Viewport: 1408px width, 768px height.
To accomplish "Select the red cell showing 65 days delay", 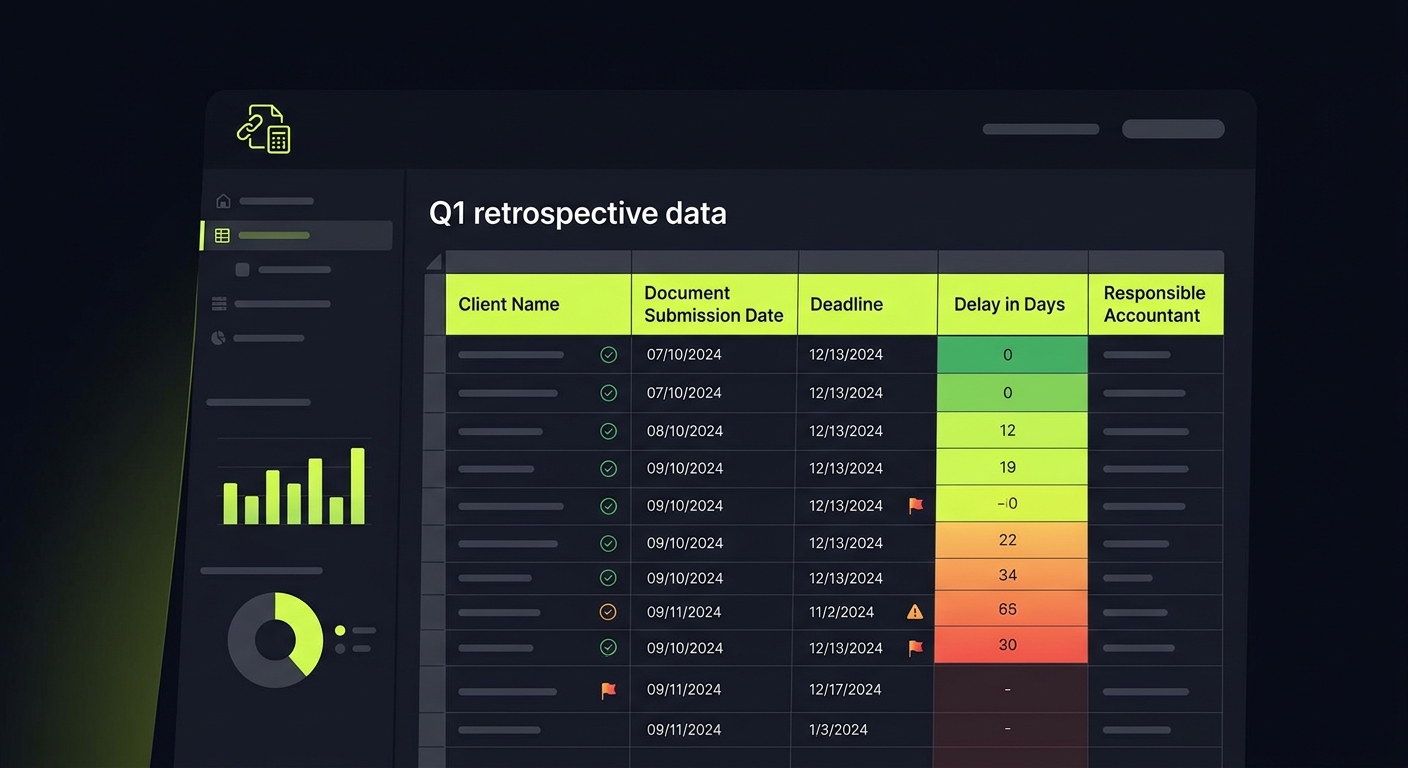I will coord(1011,610).
